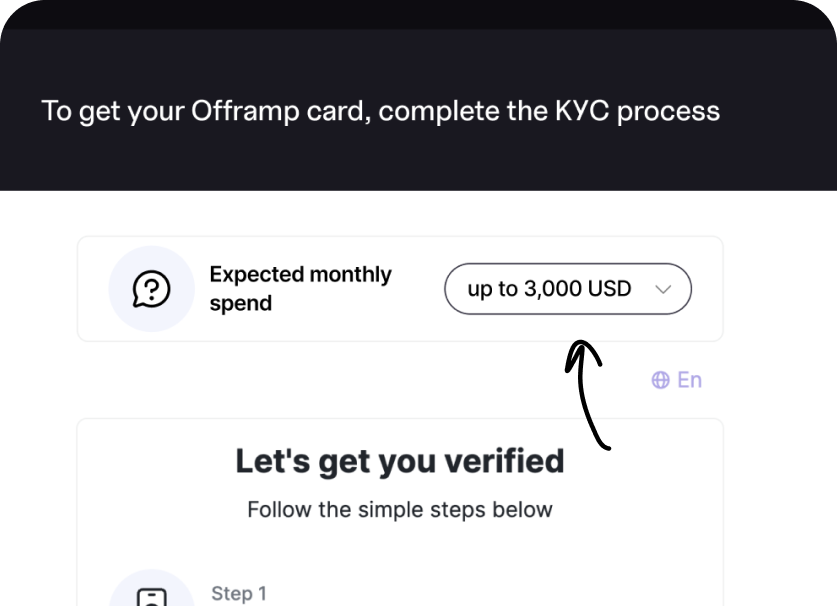
Task: Click the word "Offramp" in the header
Action: [244, 111]
